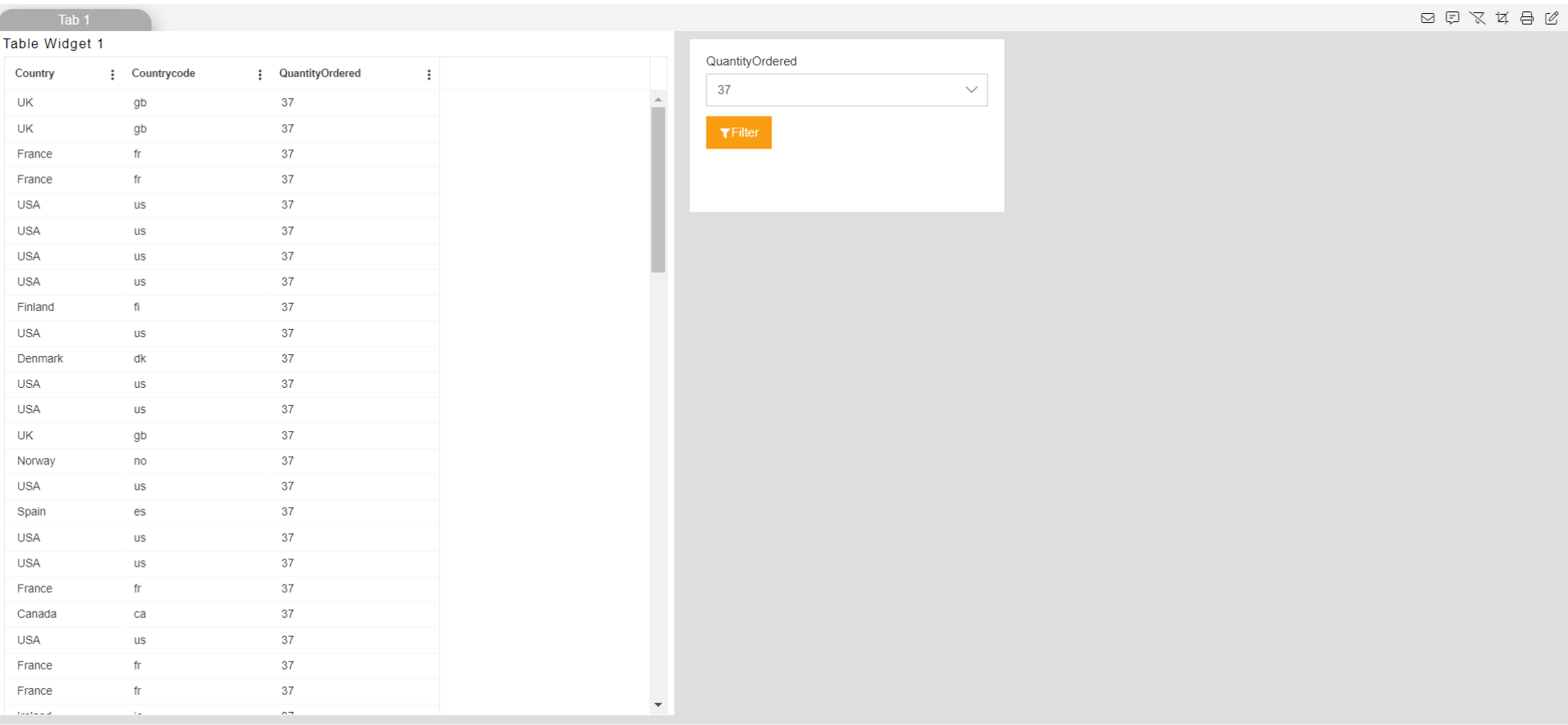1568x725 pixels.
Task: Click the 37 quantity in Spain row
Action: (287, 512)
